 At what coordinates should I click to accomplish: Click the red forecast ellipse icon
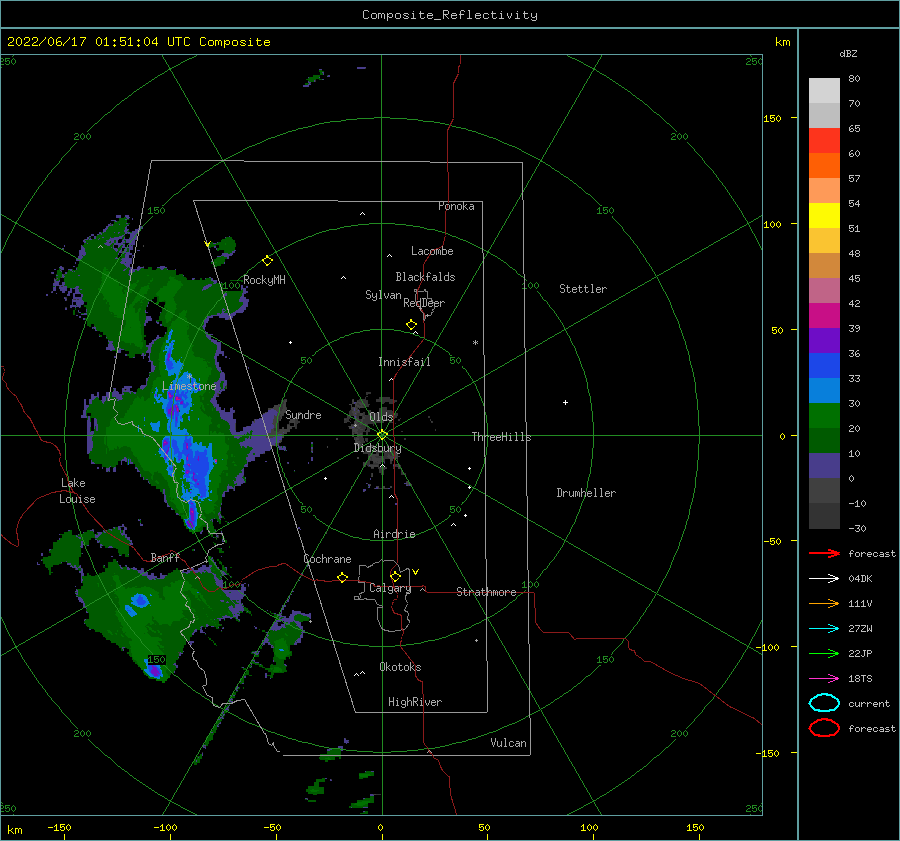click(x=824, y=728)
